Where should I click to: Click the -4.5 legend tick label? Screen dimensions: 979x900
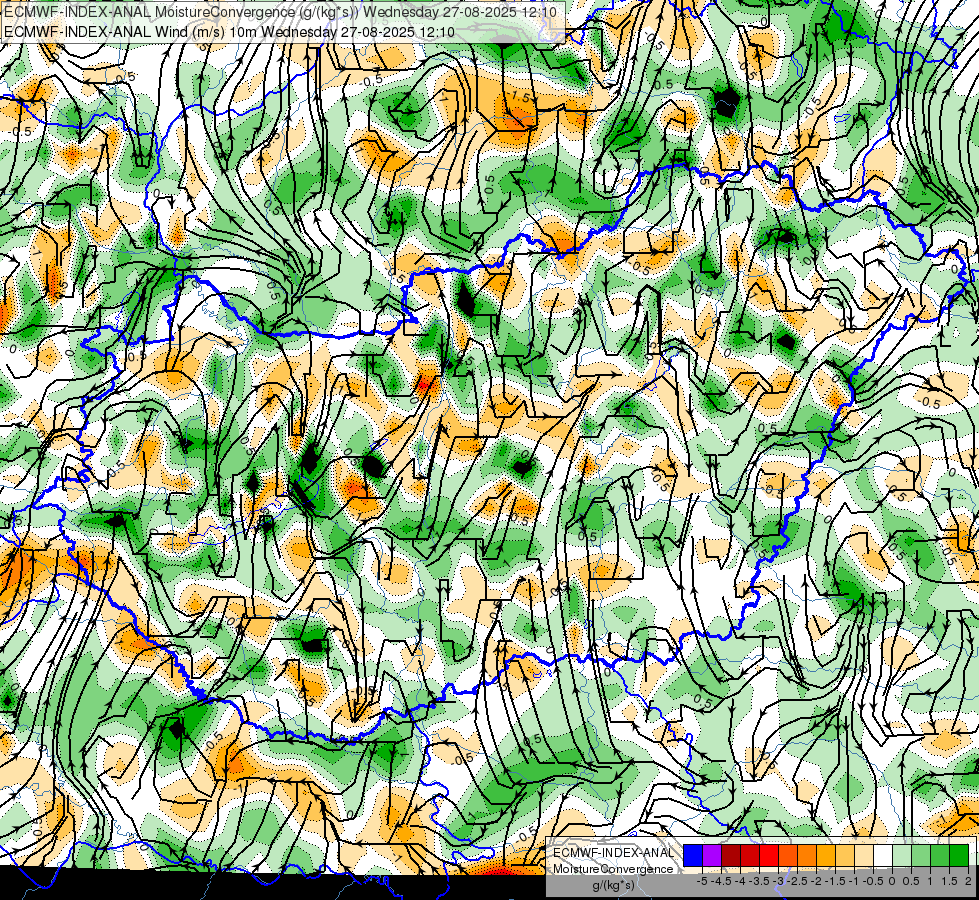click(x=722, y=881)
